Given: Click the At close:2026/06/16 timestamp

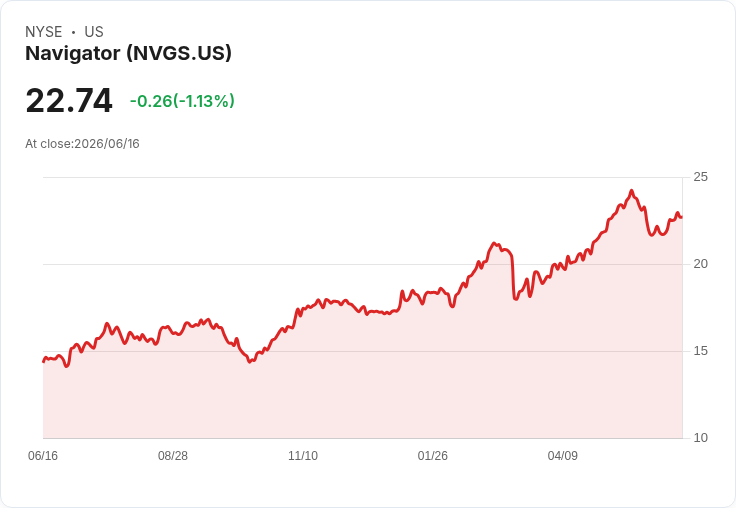Looking at the screenshot, I should pos(82,144).
